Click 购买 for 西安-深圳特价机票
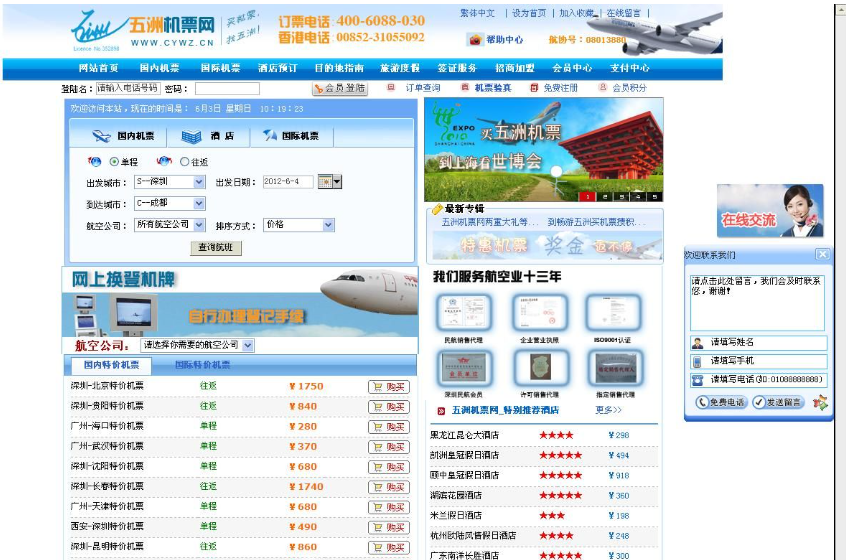The image size is (846, 560). pos(389,527)
